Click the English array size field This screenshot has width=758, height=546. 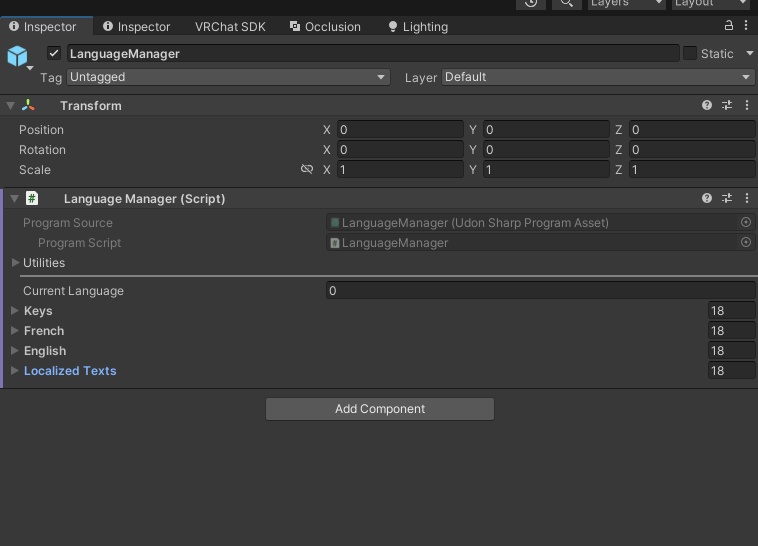point(731,351)
